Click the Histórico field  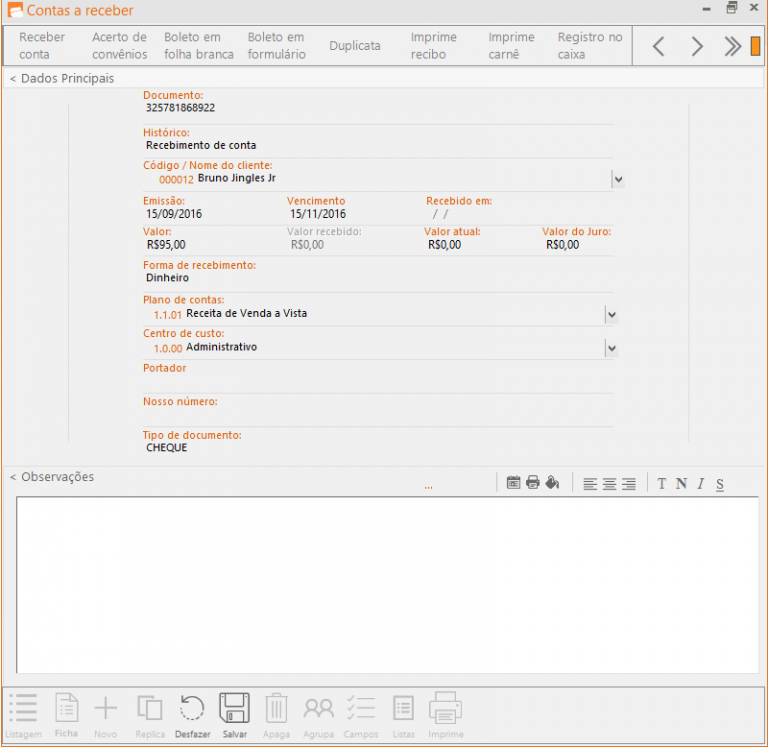click(x=378, y=145)
